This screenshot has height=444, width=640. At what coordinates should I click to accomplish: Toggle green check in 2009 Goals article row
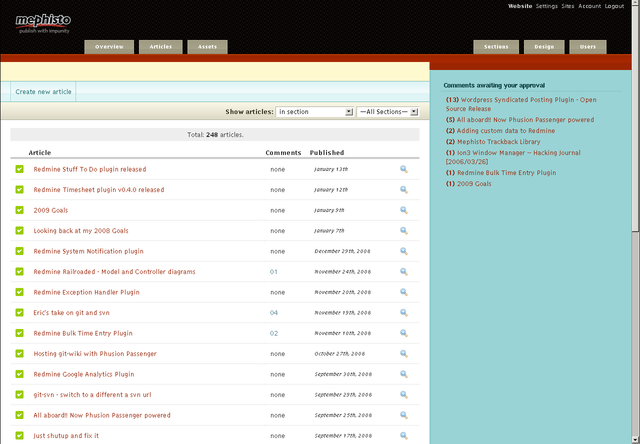tap(20, 210)
